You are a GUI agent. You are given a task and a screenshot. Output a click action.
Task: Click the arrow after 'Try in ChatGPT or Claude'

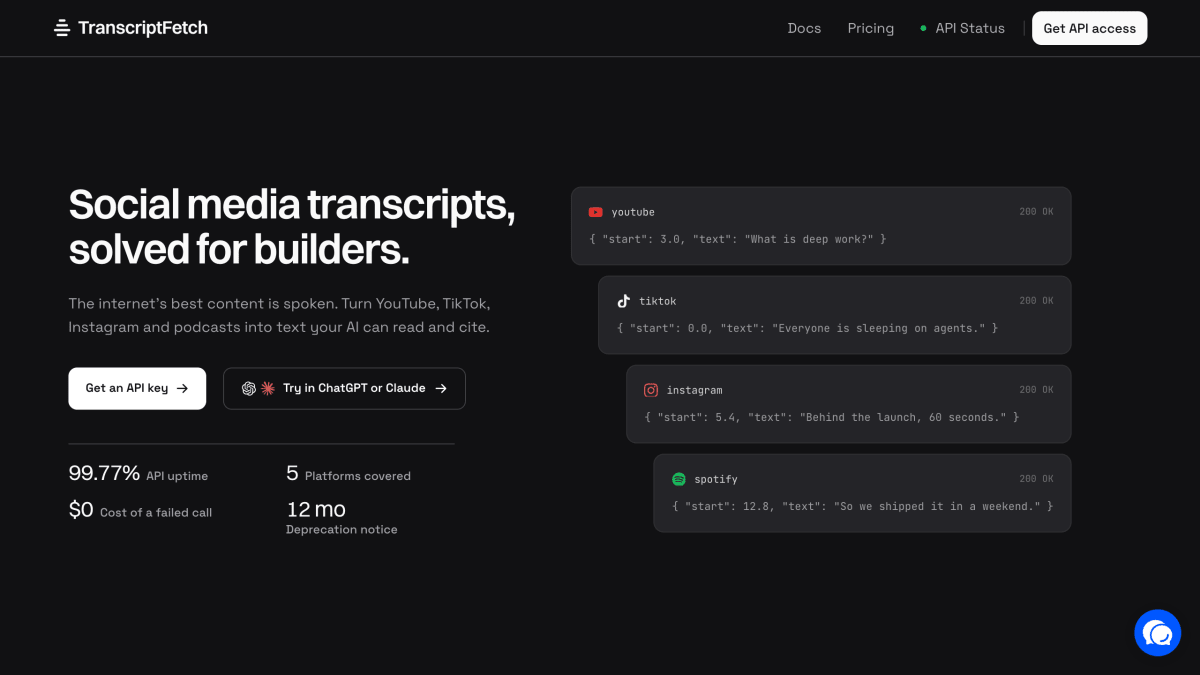pos(441,388)
